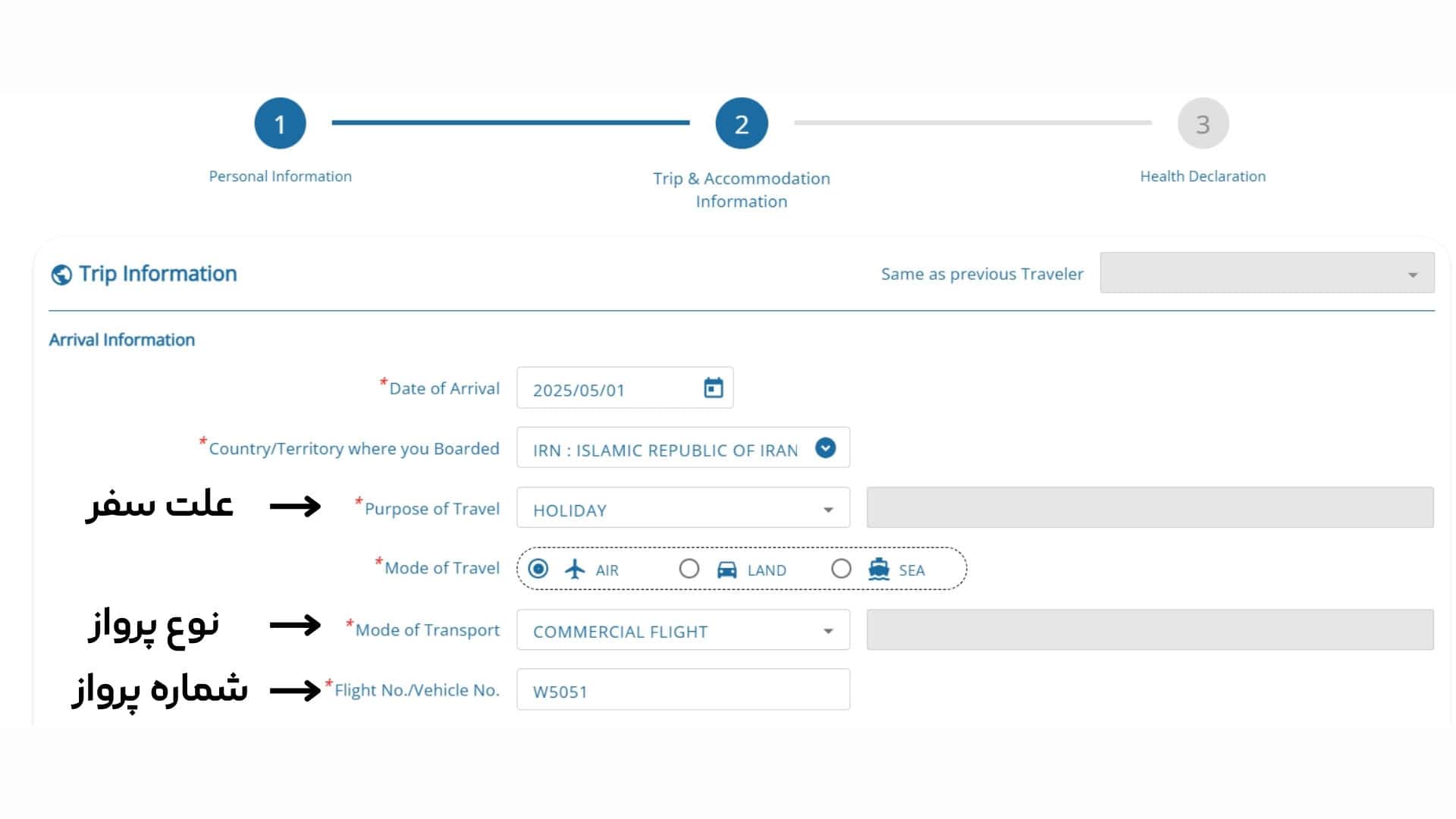Click the Flight No./Vehicle No. input field
The image size is (1456, 819).
coord(682,689)
